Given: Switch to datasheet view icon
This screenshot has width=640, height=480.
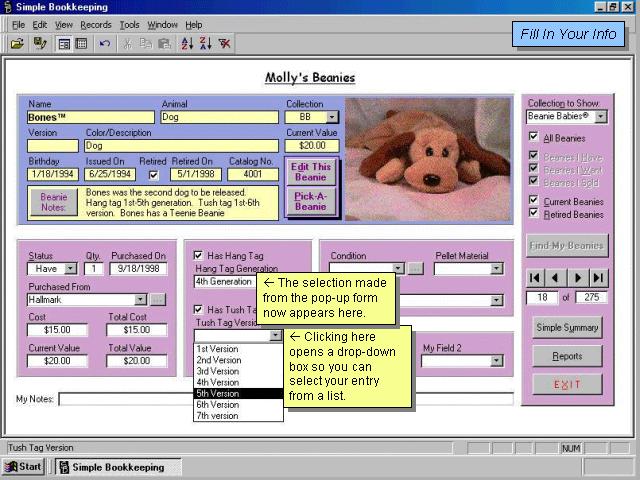Looking at the screenshot, I should [x=81, y=44].
